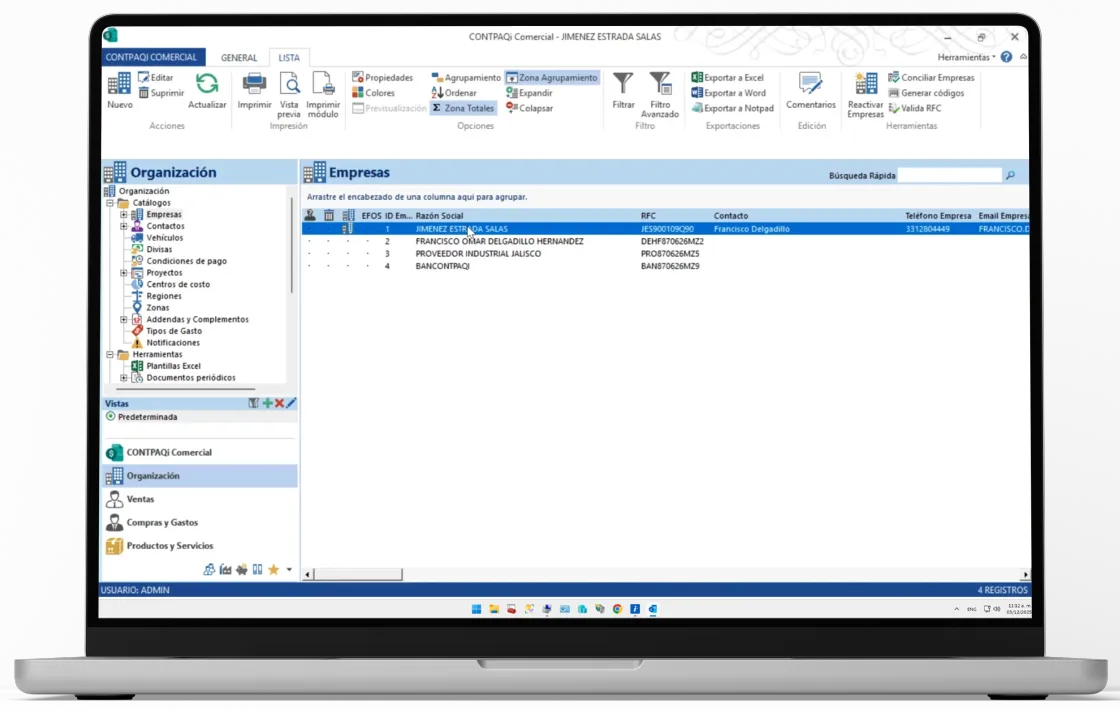Click the blue help question icon
The image size is (1120, 713).
tap(1006, 57)
